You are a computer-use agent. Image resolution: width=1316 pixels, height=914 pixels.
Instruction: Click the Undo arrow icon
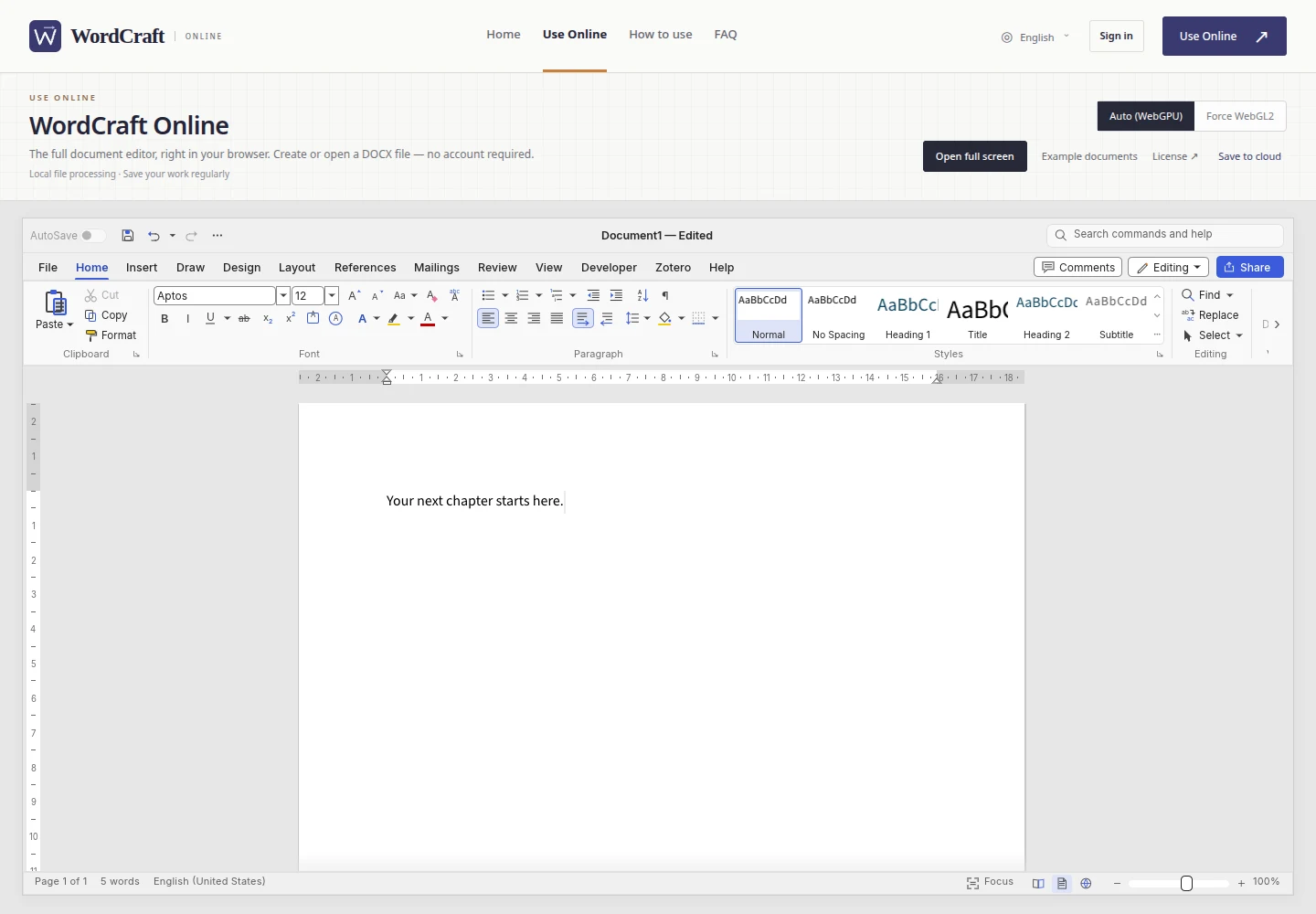[x=154, y=236]
